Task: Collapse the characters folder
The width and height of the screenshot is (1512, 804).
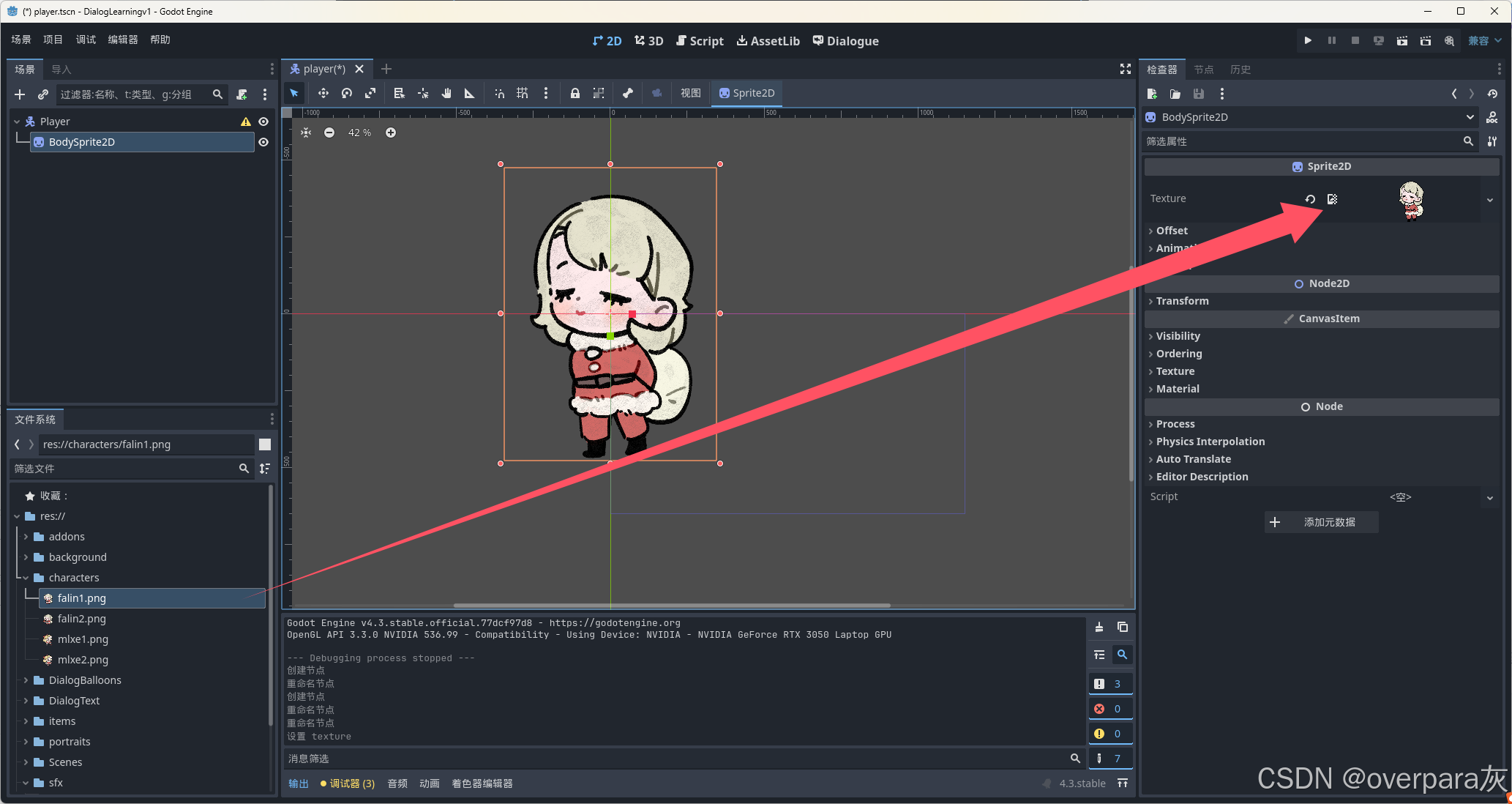Action: (26, 578)
